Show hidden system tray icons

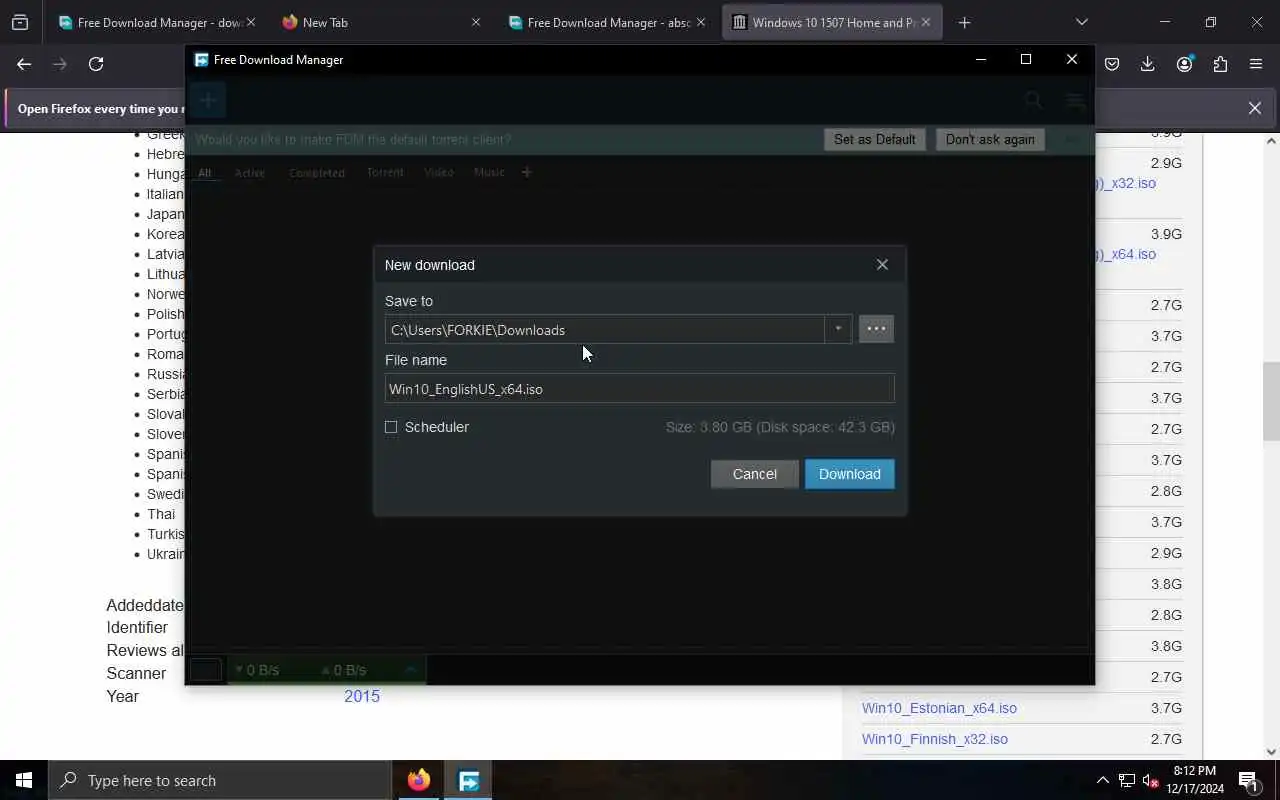[1102, 780]
